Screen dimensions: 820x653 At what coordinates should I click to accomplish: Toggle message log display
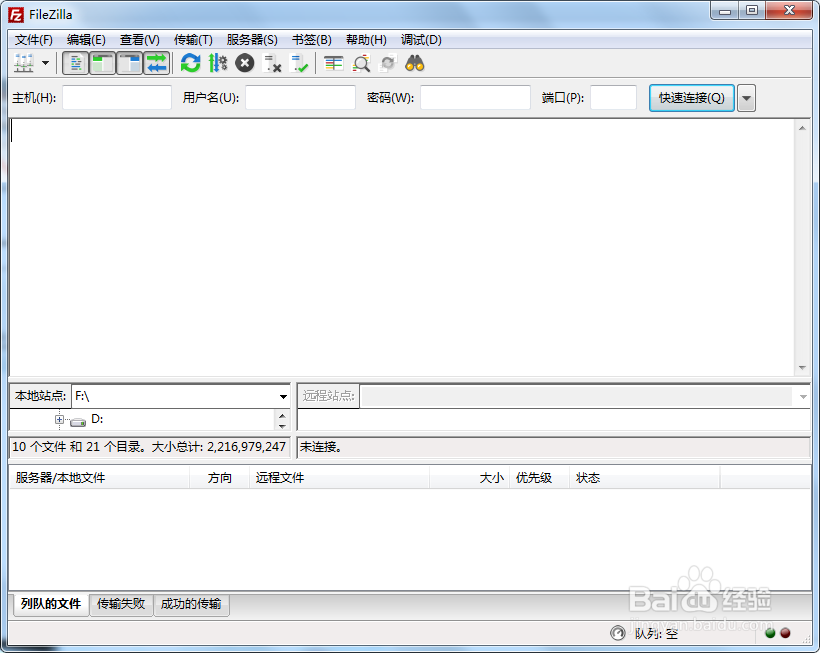[x=75, y=63]
